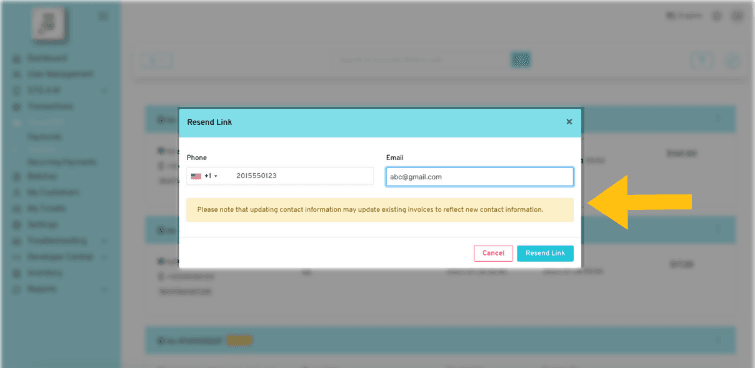Image resolution: width=755 pixels, height=368 pixels.
Task: Cancel the Resend Link dialog
Action: pyautogui.click(x=493, y=253)
